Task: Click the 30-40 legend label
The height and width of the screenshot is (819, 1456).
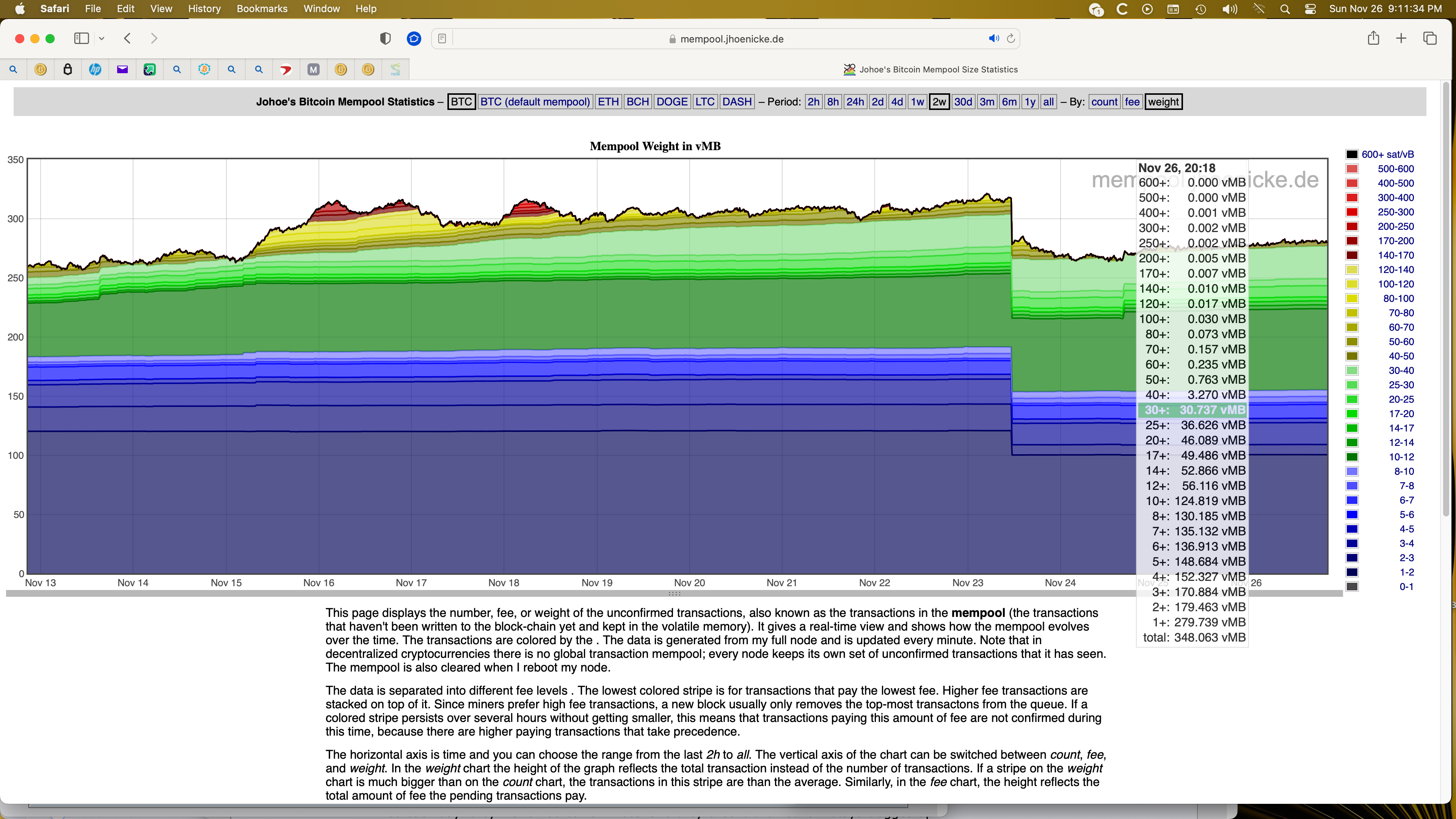Action: (1401, 370)
